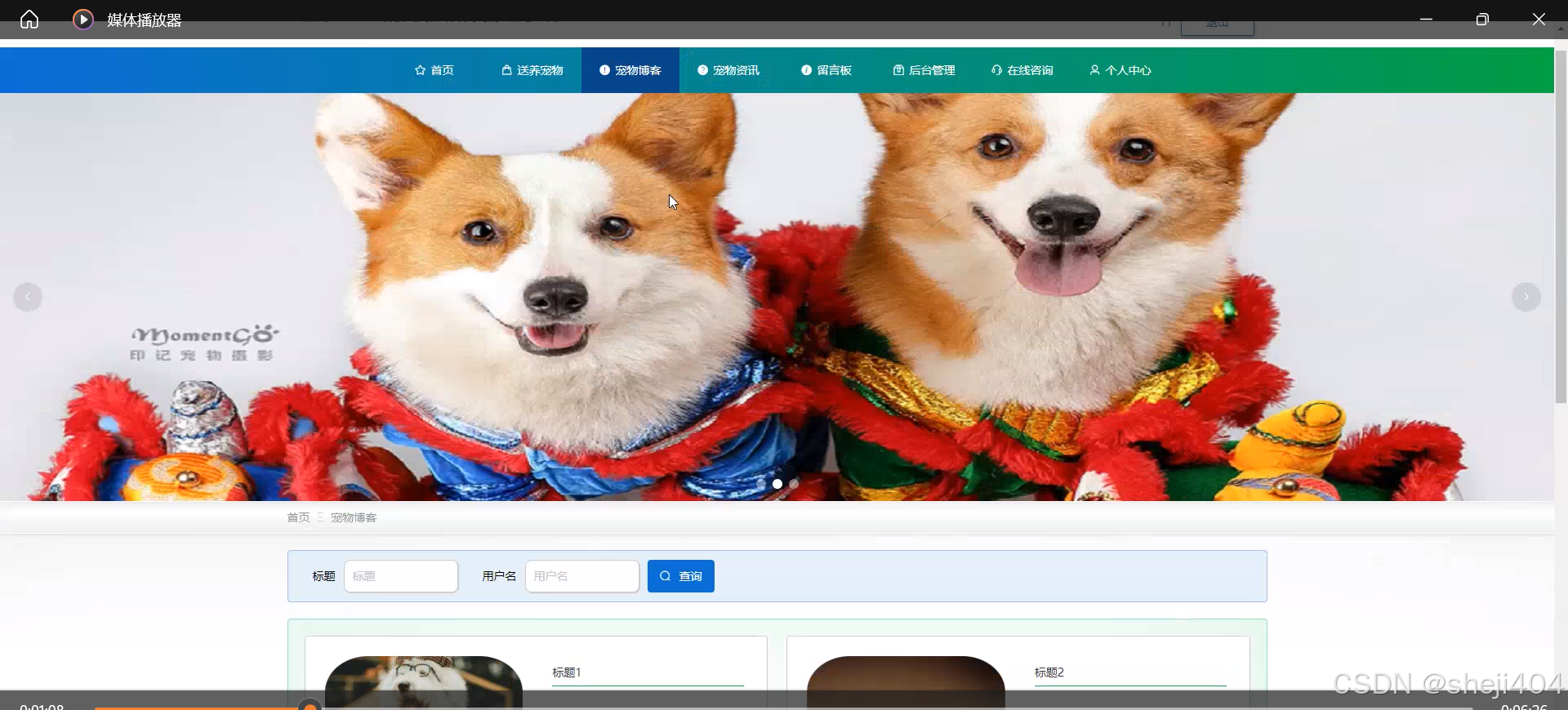Select the third carousel indicator dot
This screenshot has width=1568, height=710.
tap(794, 484)
